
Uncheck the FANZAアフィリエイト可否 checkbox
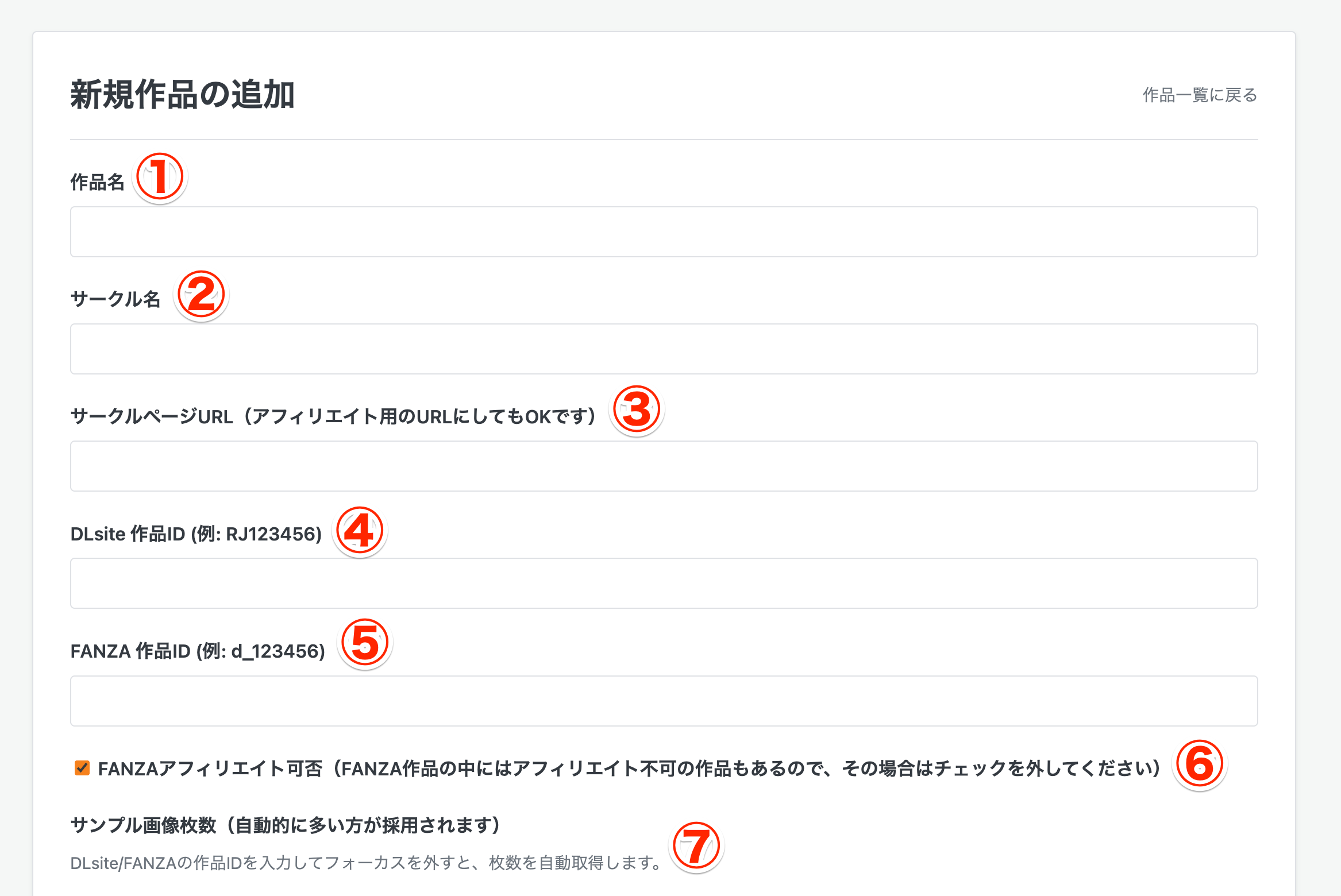(82, 768)
